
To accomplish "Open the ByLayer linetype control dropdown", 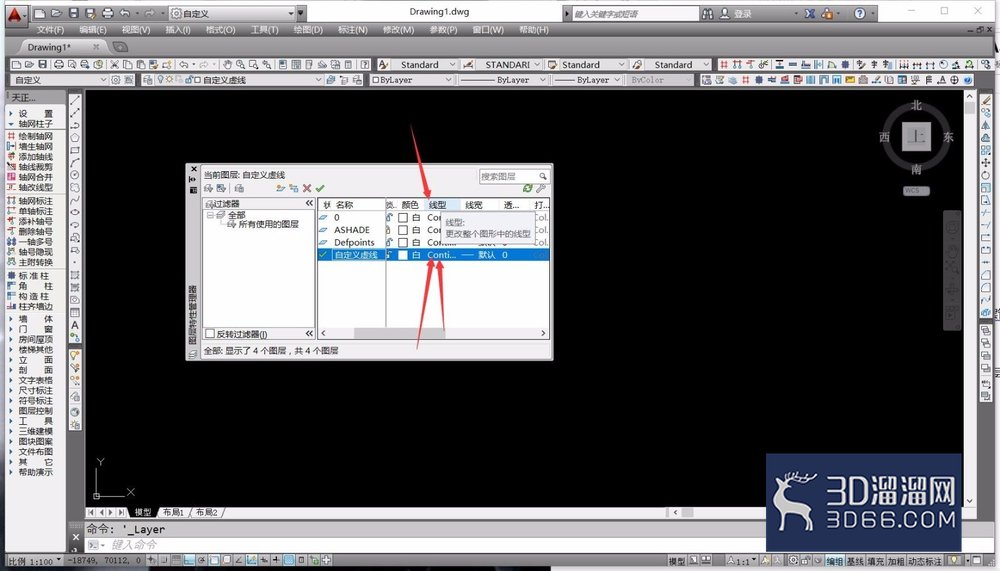I will pos(503,80).
